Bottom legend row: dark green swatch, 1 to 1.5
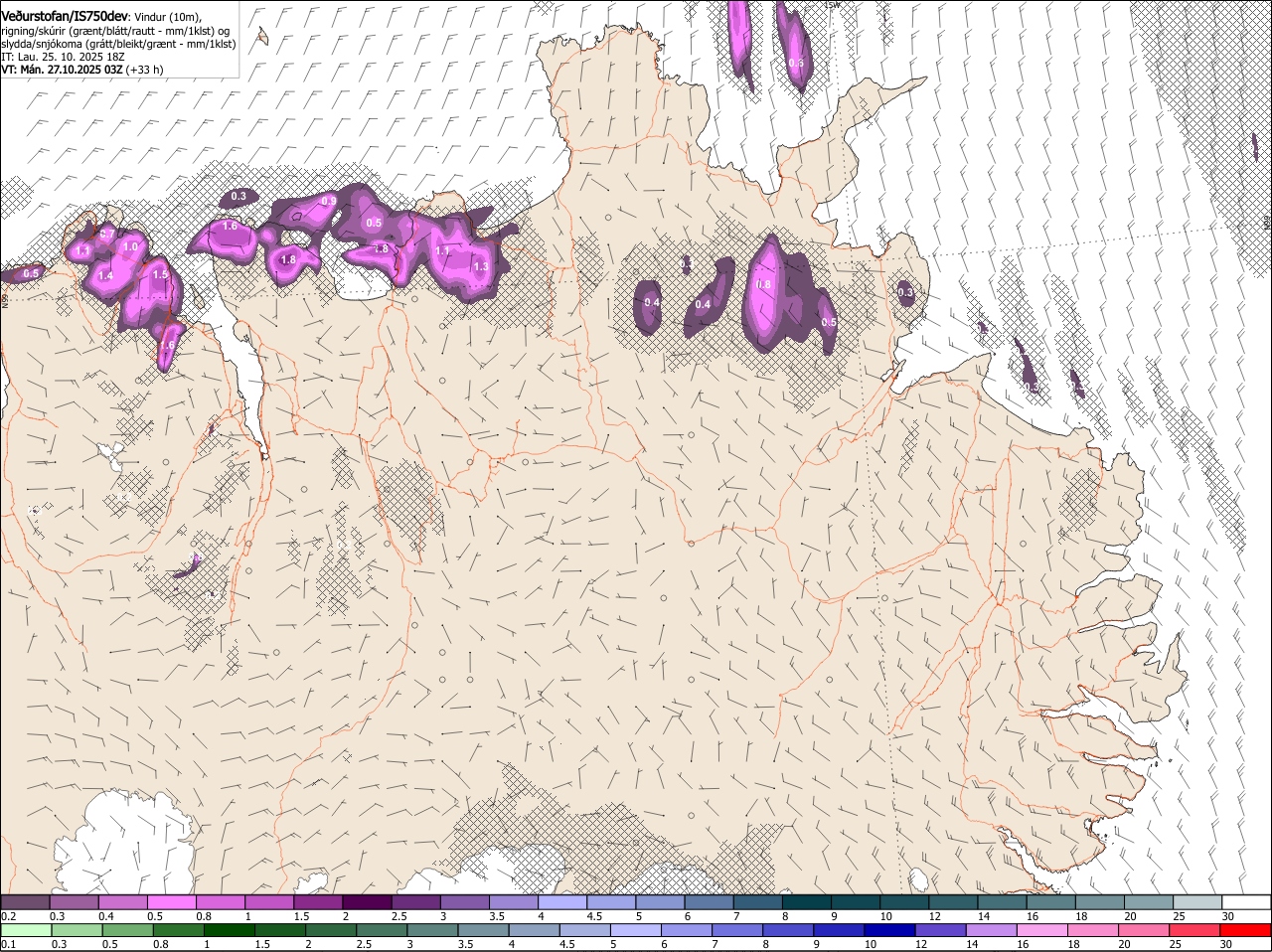The height and width of the screenshot is (952, 1272). [x=230, y=930]
